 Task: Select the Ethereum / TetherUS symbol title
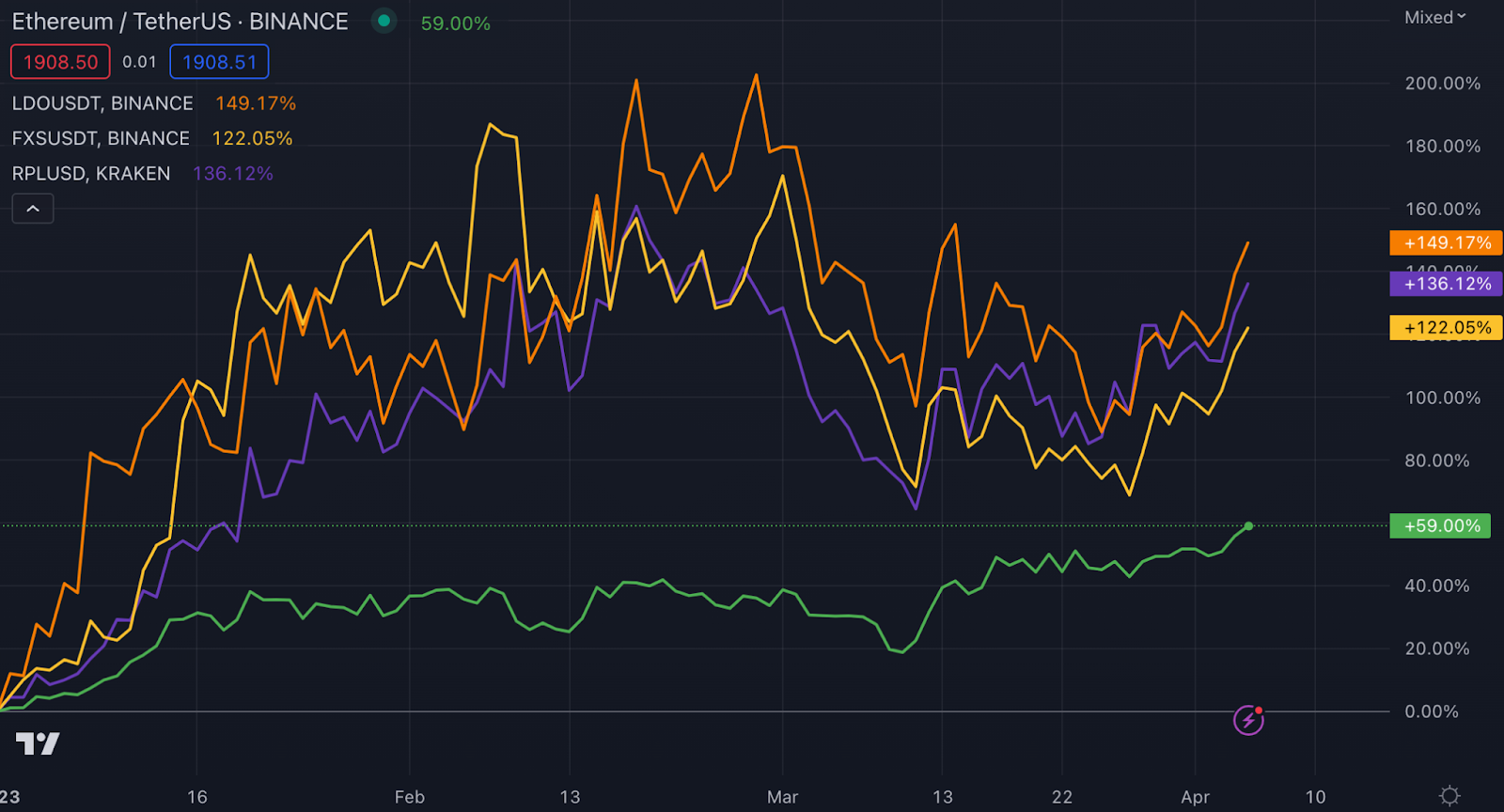click(180, 22)
